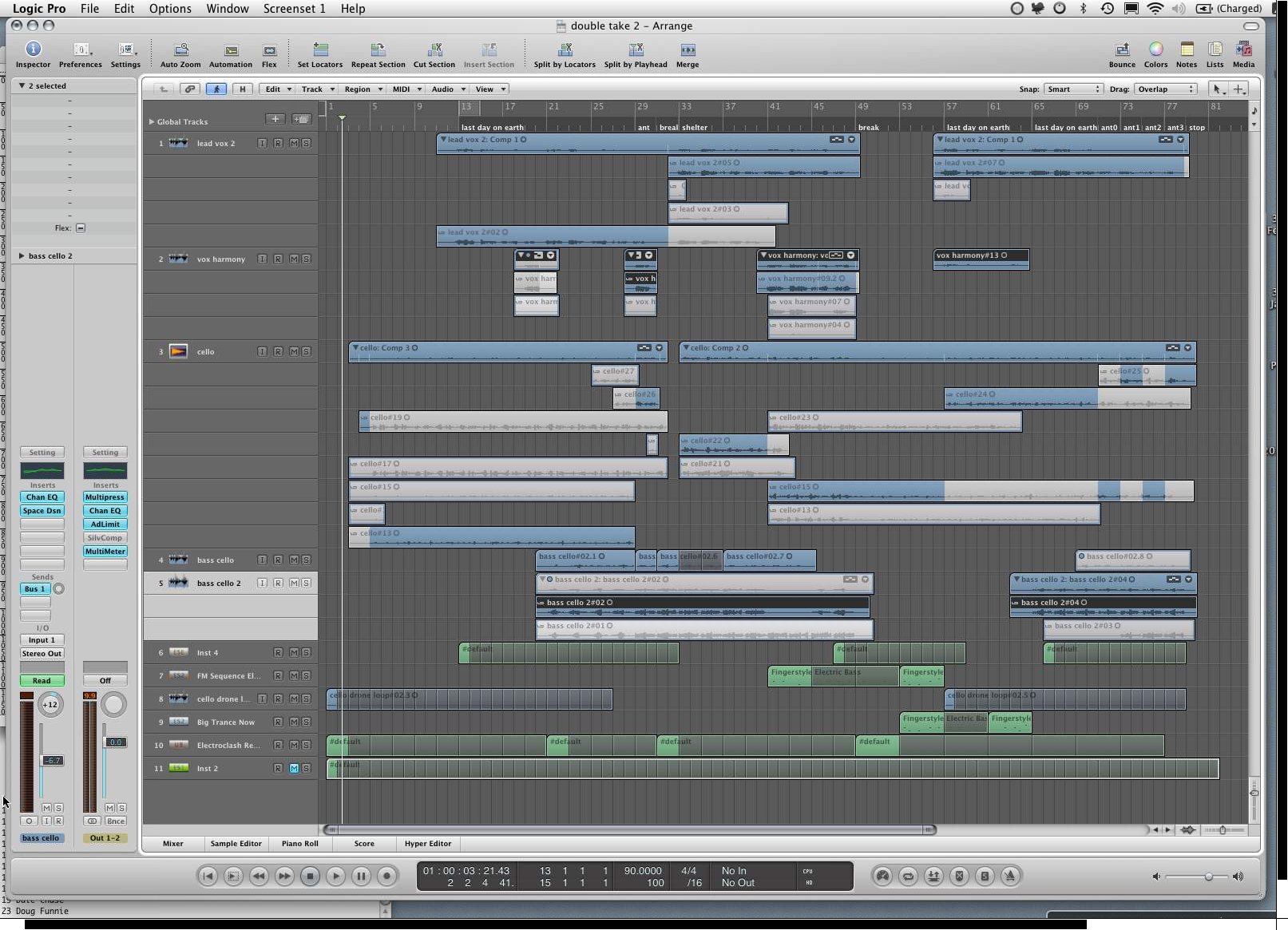Expand the Global Tracks triangle
The width and height of the screenshot is (1288, 930).
(x=152, y=121)
